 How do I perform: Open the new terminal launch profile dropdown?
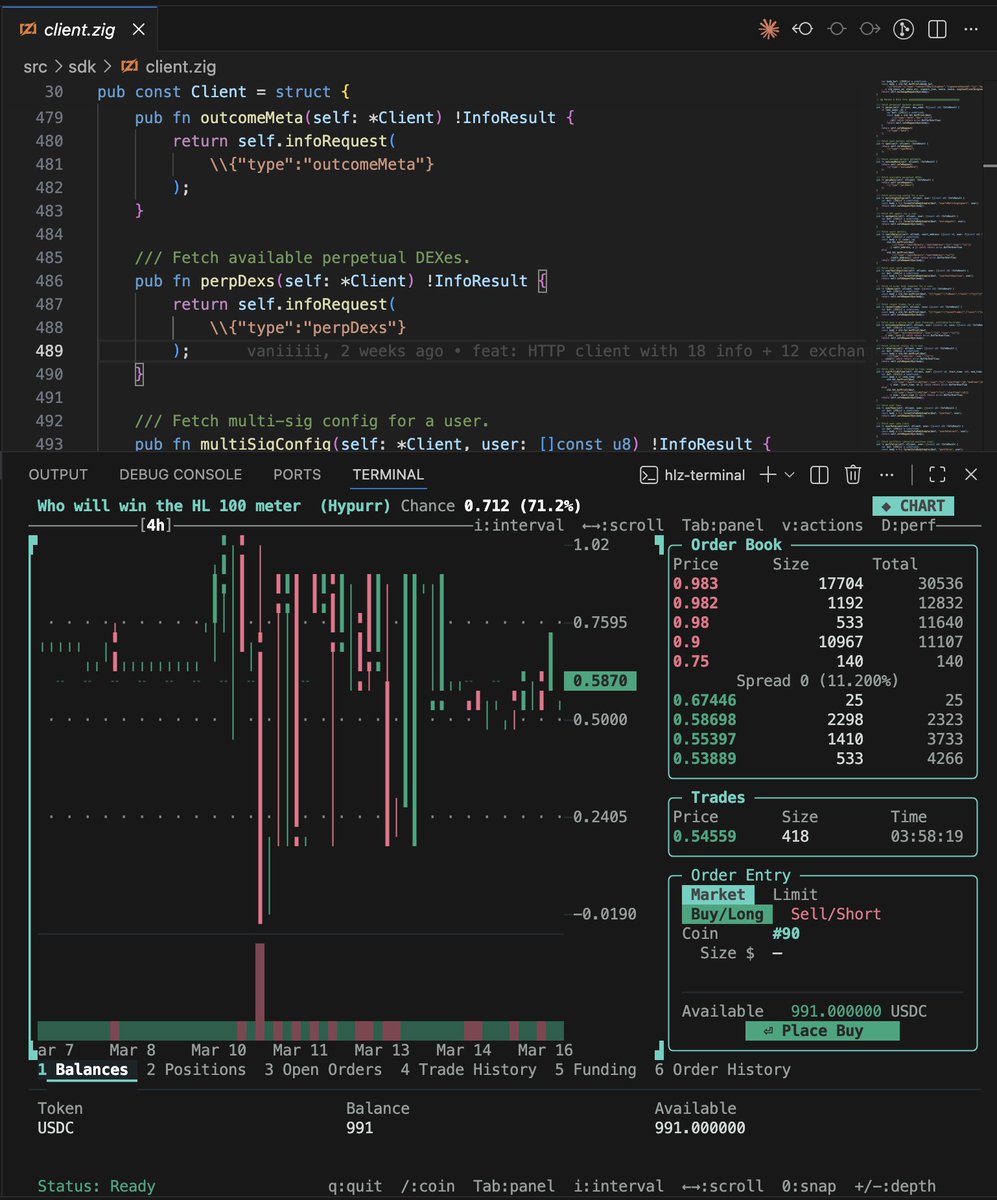coord(790,475)
